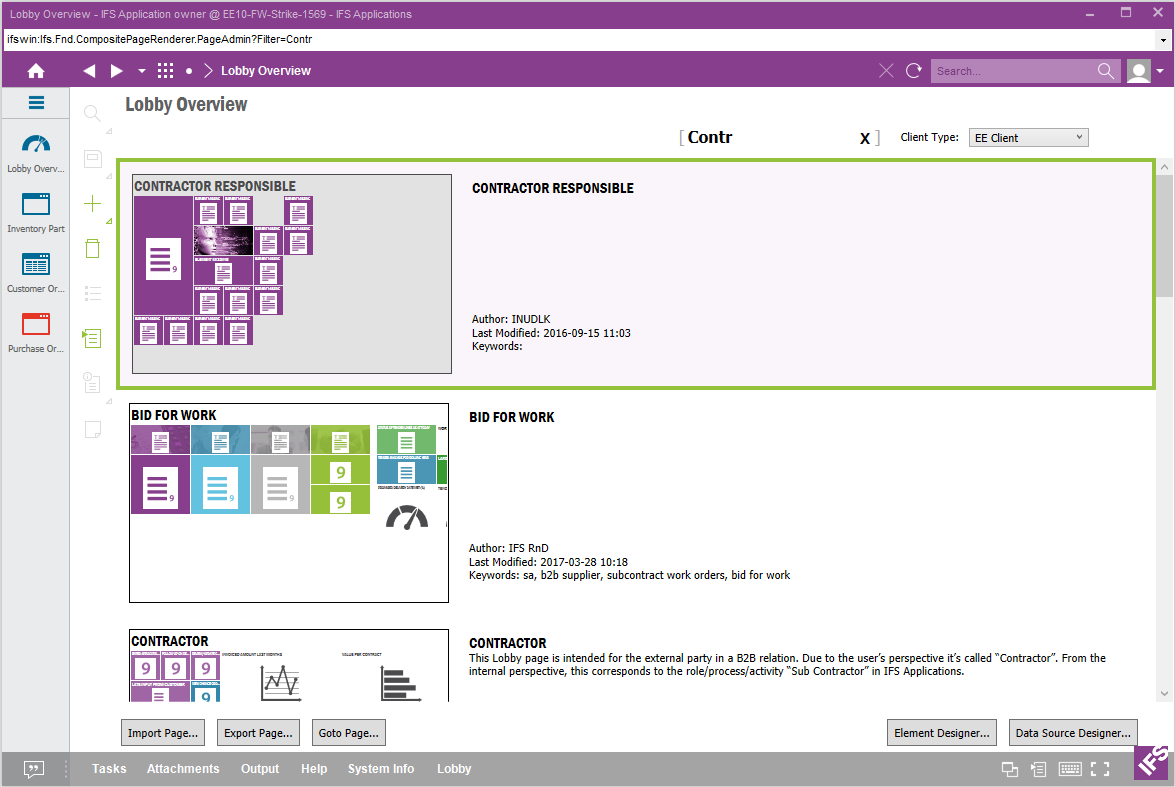Select the Bid For Work lobby thumbnail
Viewport: 1175px width, 787px height.
(x=289, y=503)
